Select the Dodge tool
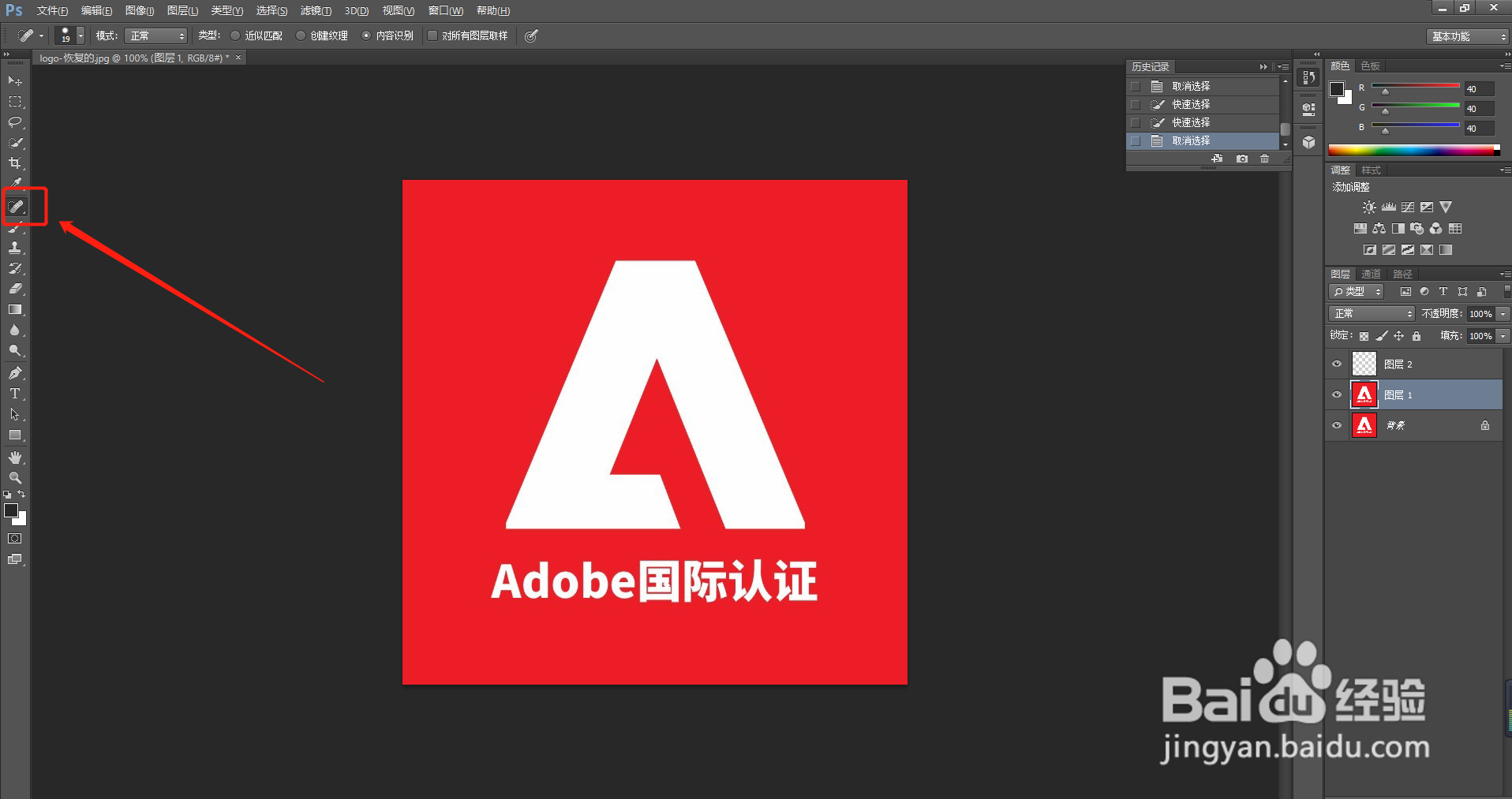1512x799 pixels. click(15, 351)
